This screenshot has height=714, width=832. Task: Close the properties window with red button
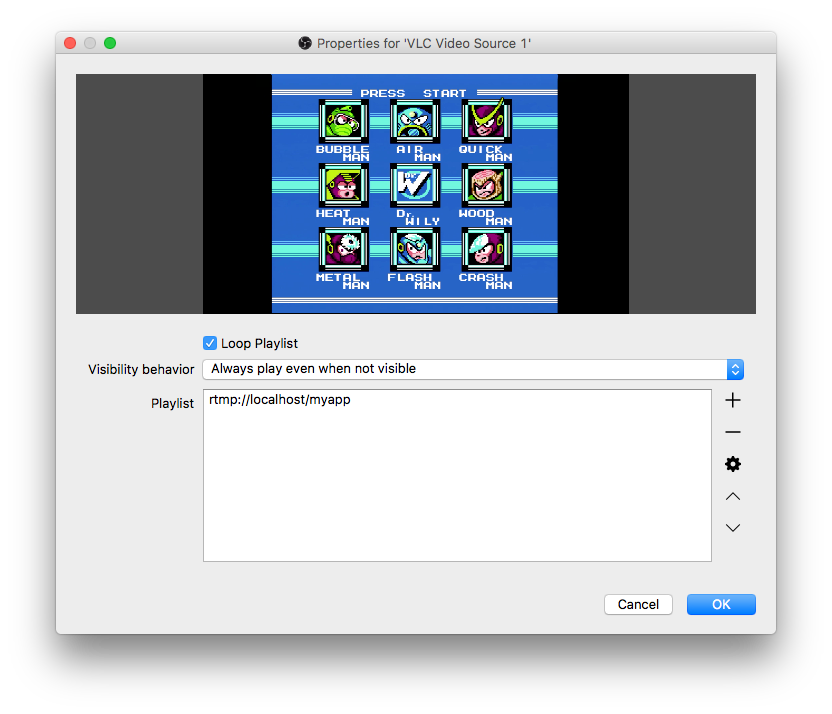[70, 43]
